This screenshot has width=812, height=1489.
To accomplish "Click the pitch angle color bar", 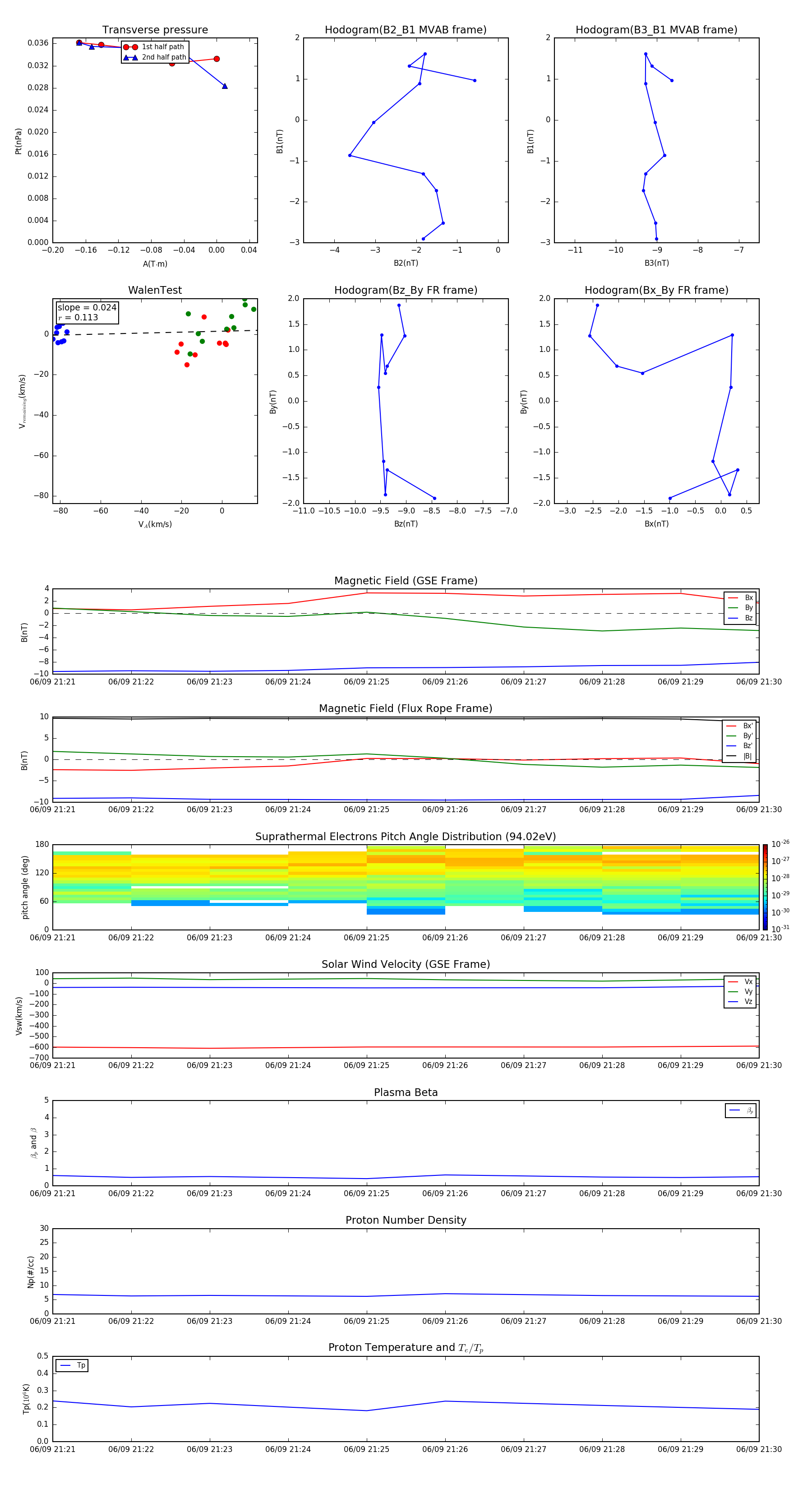I will [x=765, y=887].
